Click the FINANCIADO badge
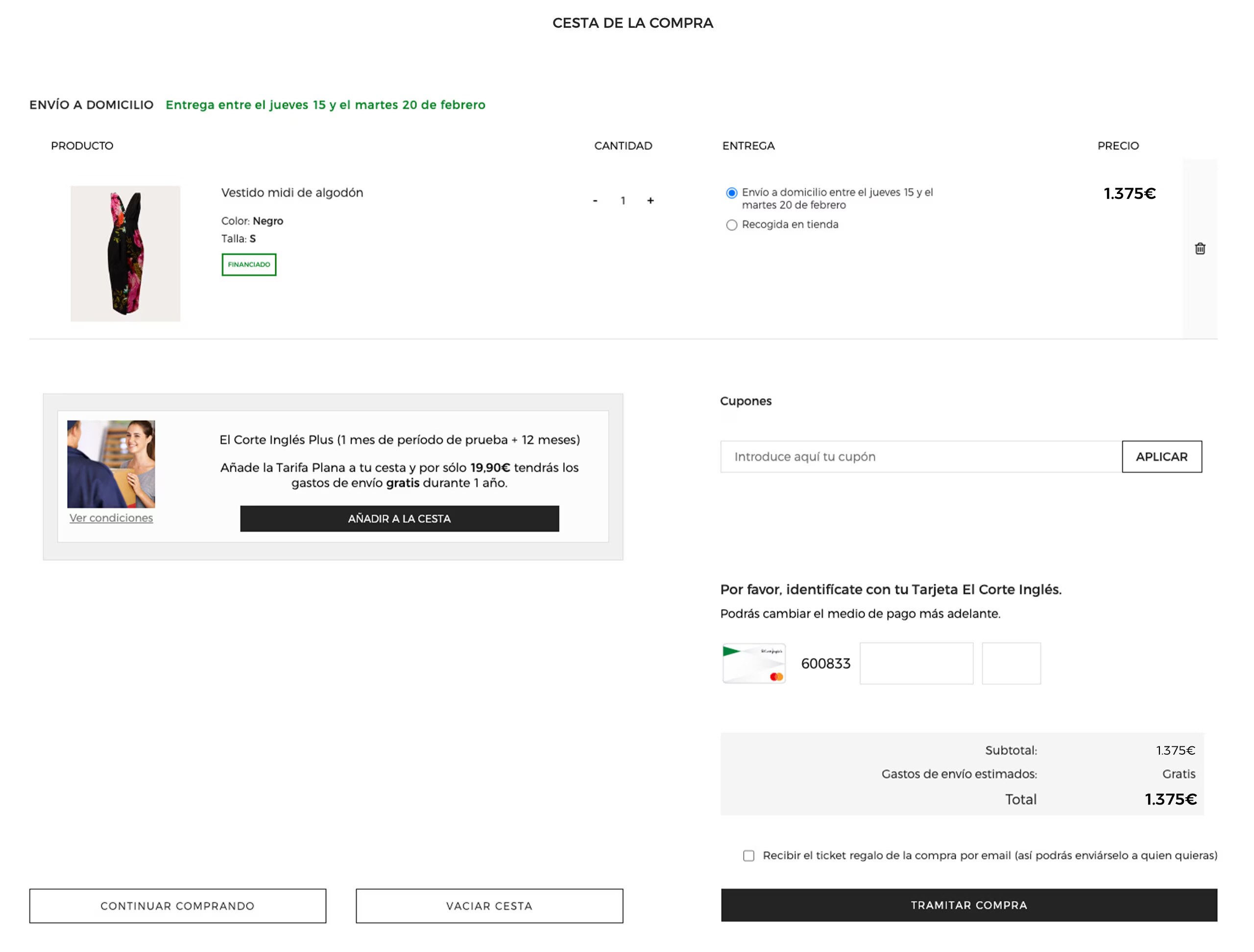The height and width of the screenshot is (952, 1254). (x=249, y=264)
